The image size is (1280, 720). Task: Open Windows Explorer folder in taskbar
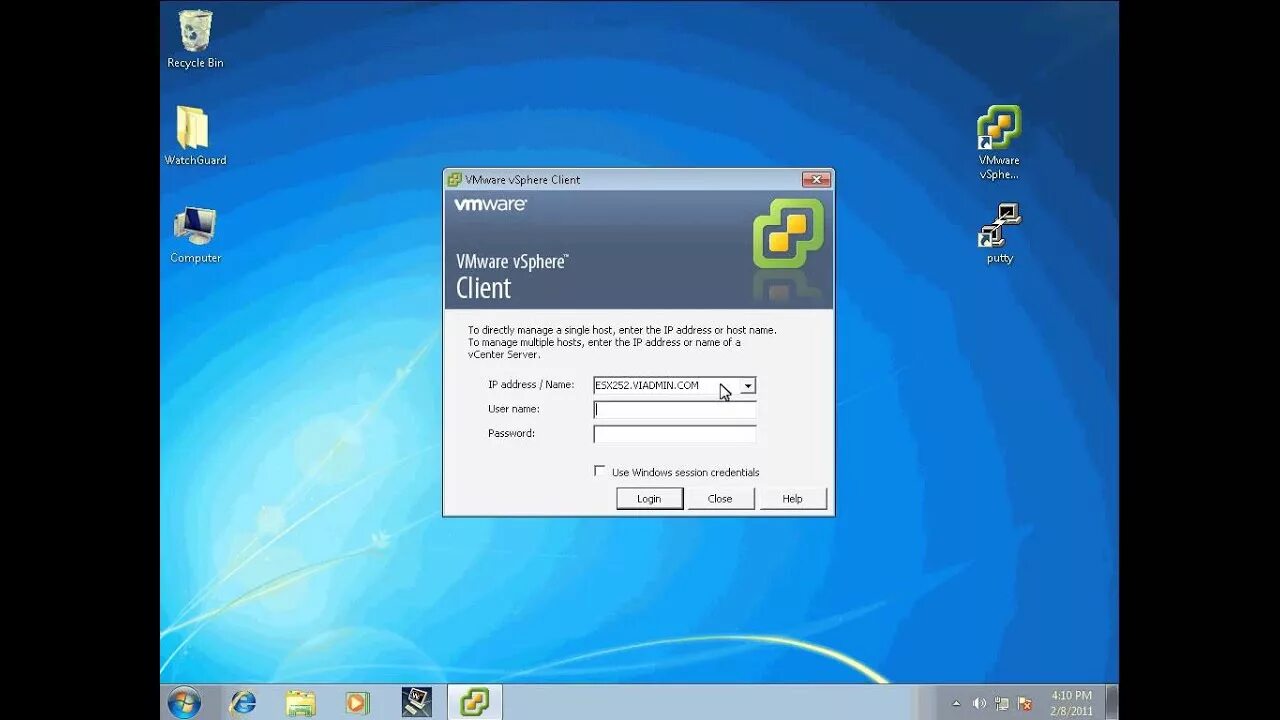pos(300,703)
